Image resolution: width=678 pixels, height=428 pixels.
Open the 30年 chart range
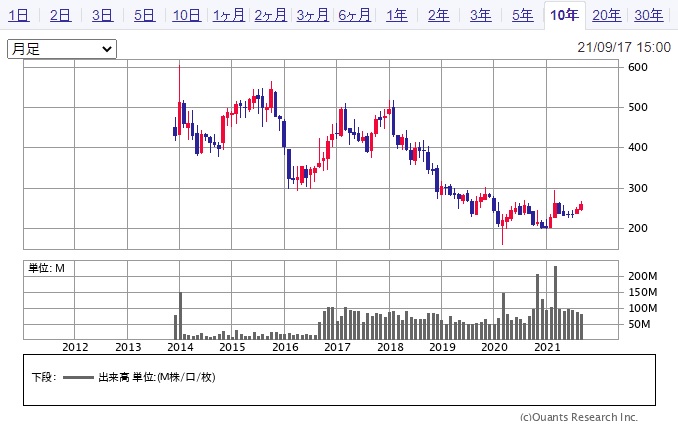649,16
